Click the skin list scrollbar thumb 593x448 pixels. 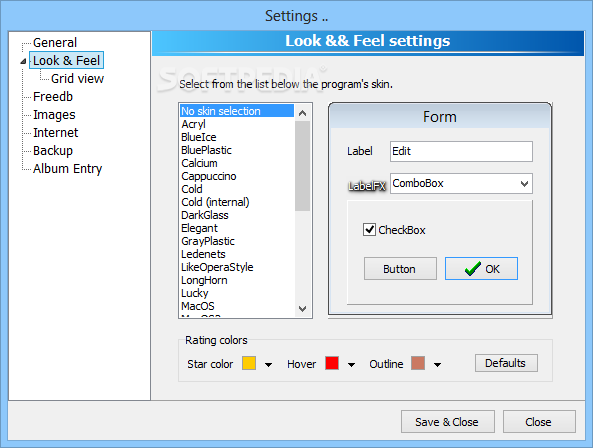pos(303,166)
